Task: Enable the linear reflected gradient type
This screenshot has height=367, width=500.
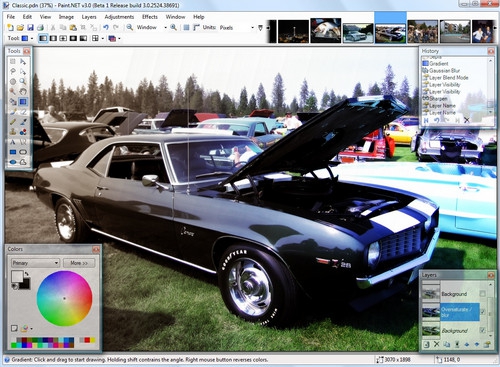Action: pyautogui.click(x=53, y=38)
